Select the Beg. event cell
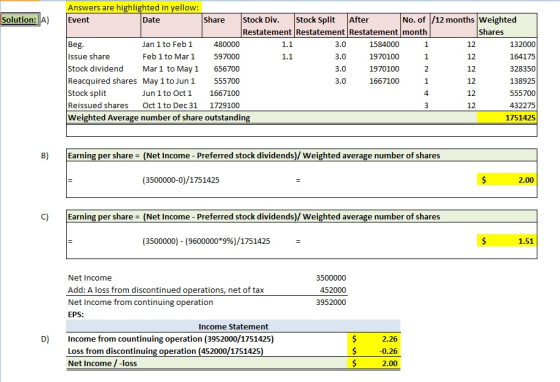 (x=76, y=45)
